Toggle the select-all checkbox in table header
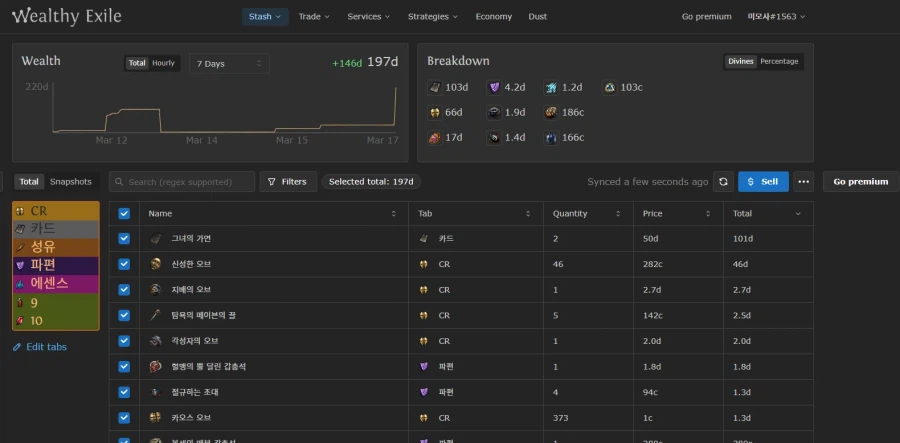The height and width of the screenshot is (443, 900). [124, 213]
